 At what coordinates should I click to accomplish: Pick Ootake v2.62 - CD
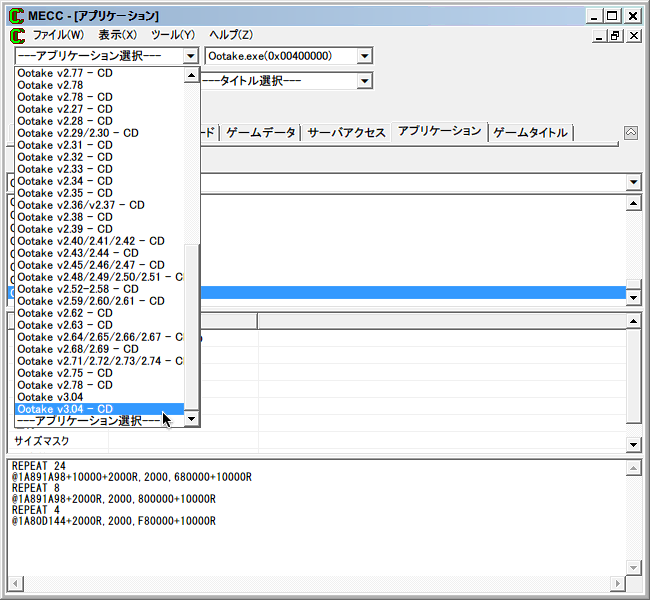tap(99, 313)
